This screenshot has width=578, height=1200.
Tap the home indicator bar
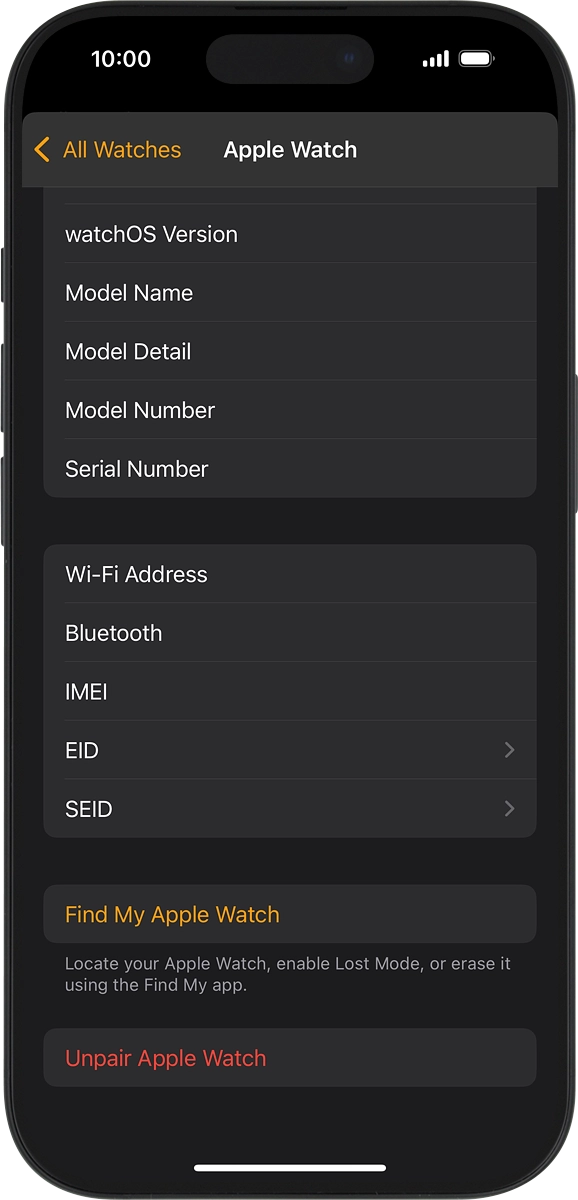coord(290,1168)
